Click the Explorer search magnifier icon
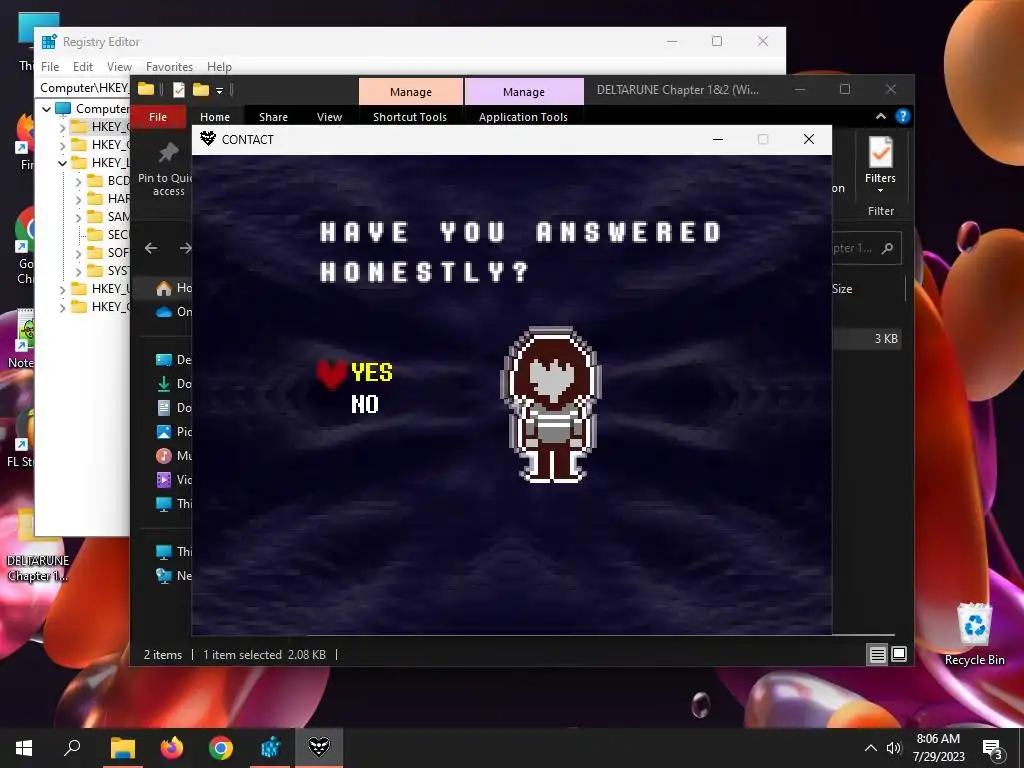The width and height of the screenshot is (1024, 768). [x=887, y=248]
